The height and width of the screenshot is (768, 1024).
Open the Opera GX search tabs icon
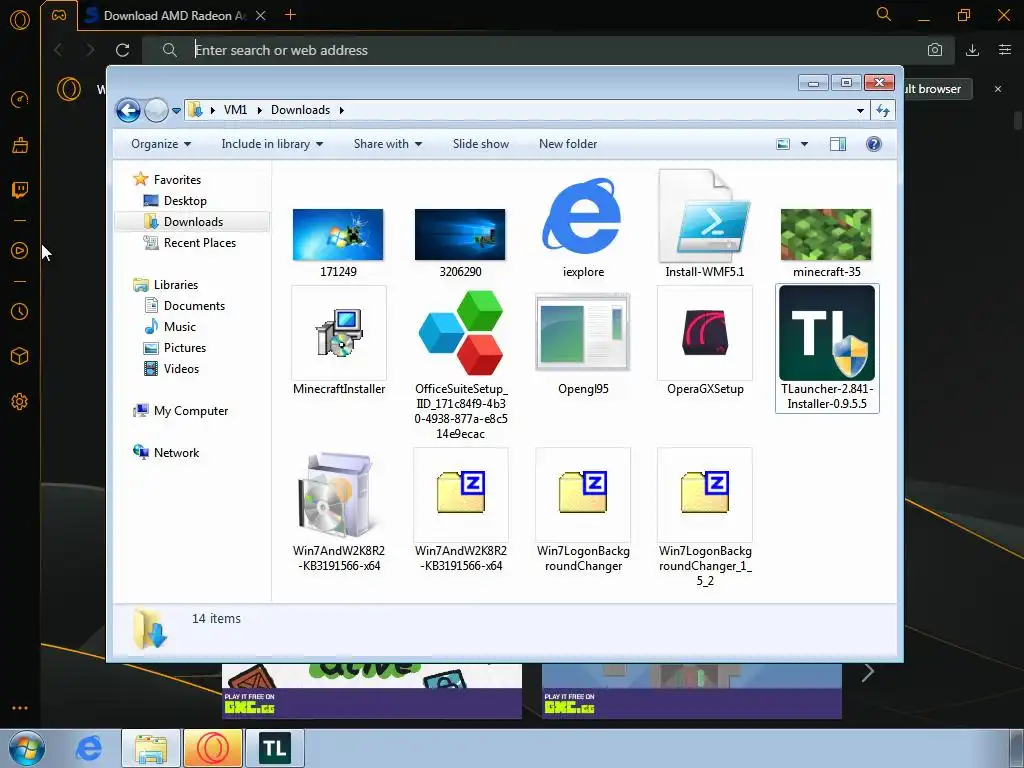(884, 14)
